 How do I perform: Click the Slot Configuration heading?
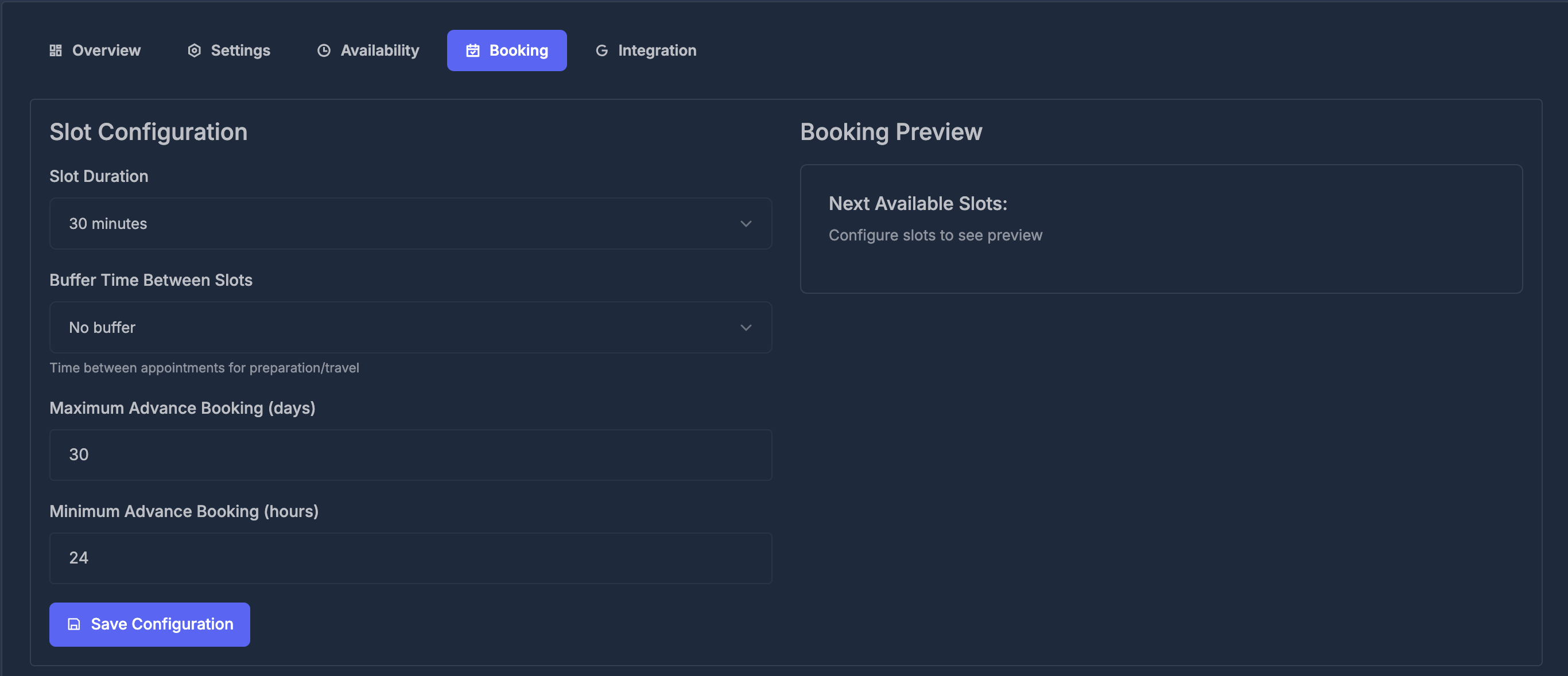pos(149,132)
